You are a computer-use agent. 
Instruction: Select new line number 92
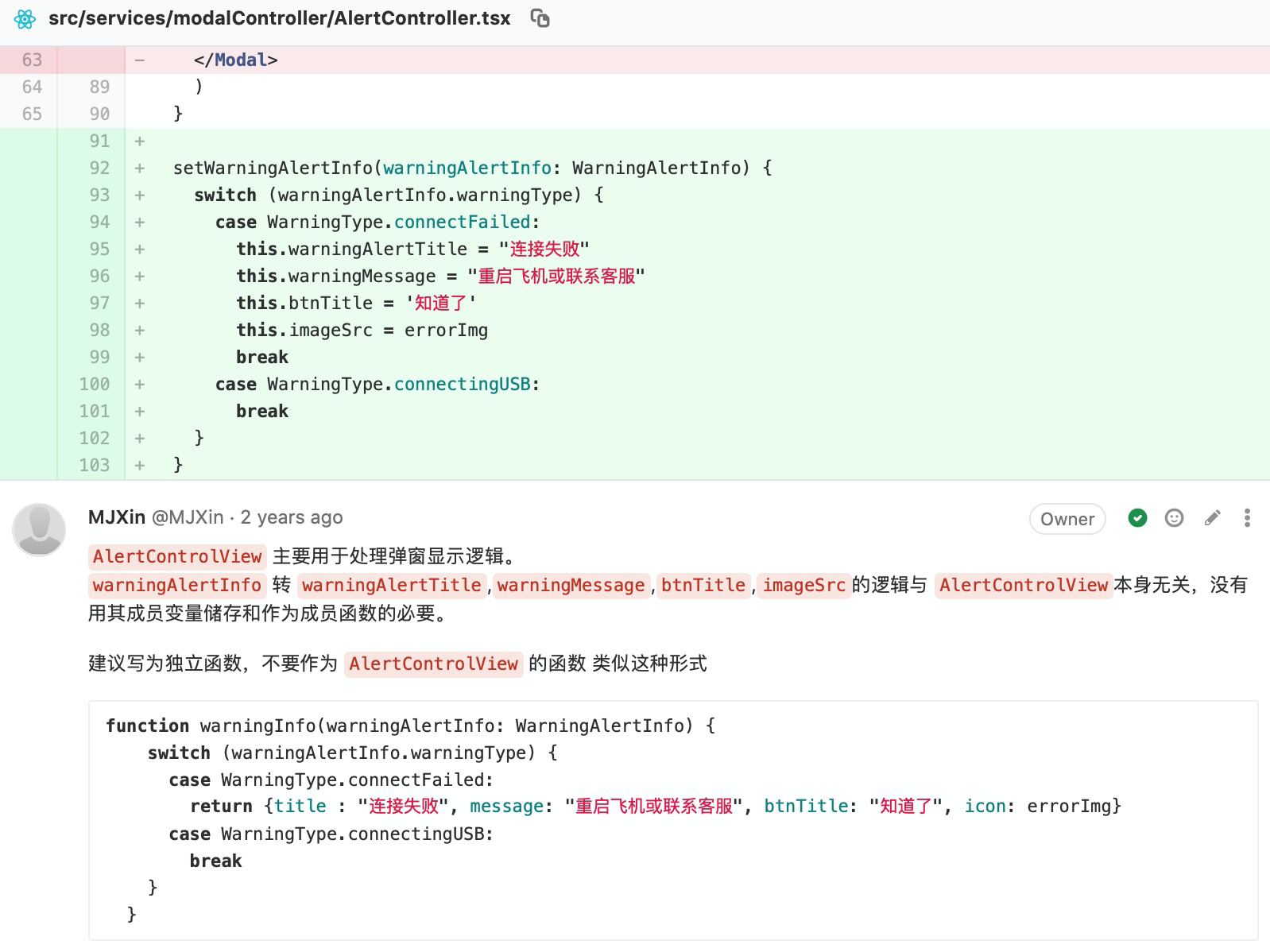pyautogui.click(x=99, y=168)
